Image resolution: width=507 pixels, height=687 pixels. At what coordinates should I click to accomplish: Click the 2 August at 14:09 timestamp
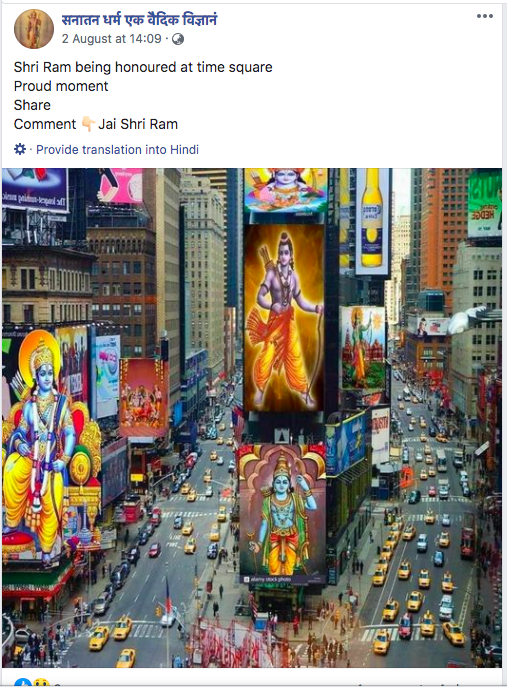click(112, 39)
